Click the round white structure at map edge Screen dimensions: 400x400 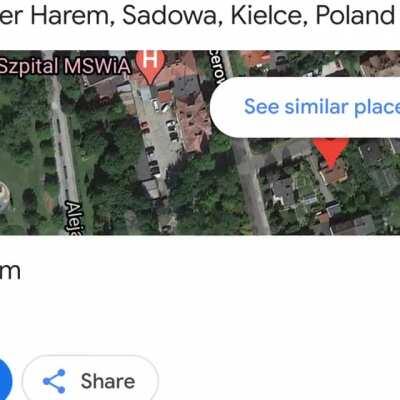(x=4, y=197)
